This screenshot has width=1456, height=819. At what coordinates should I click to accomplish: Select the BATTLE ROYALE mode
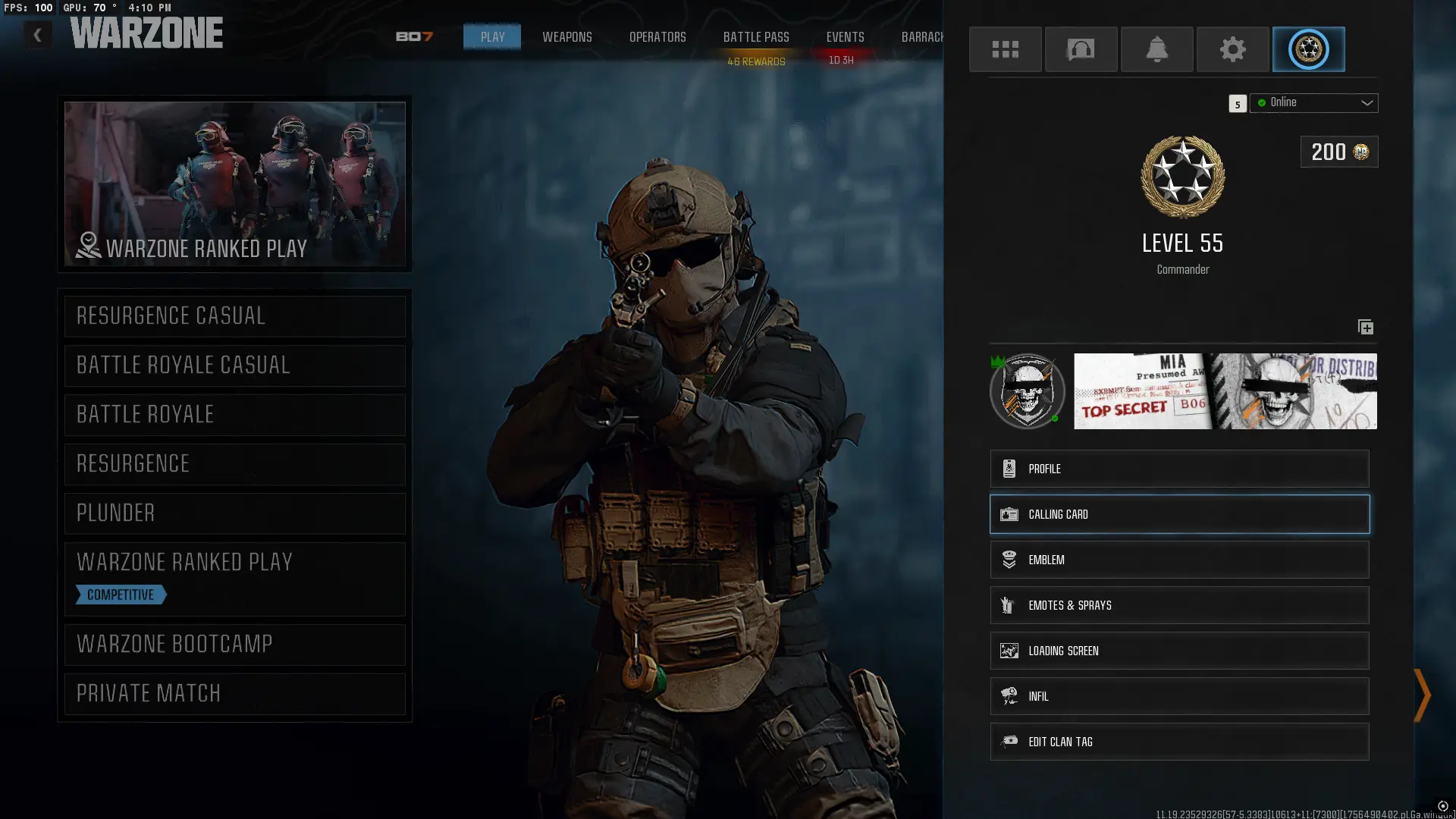coord(235,415)
